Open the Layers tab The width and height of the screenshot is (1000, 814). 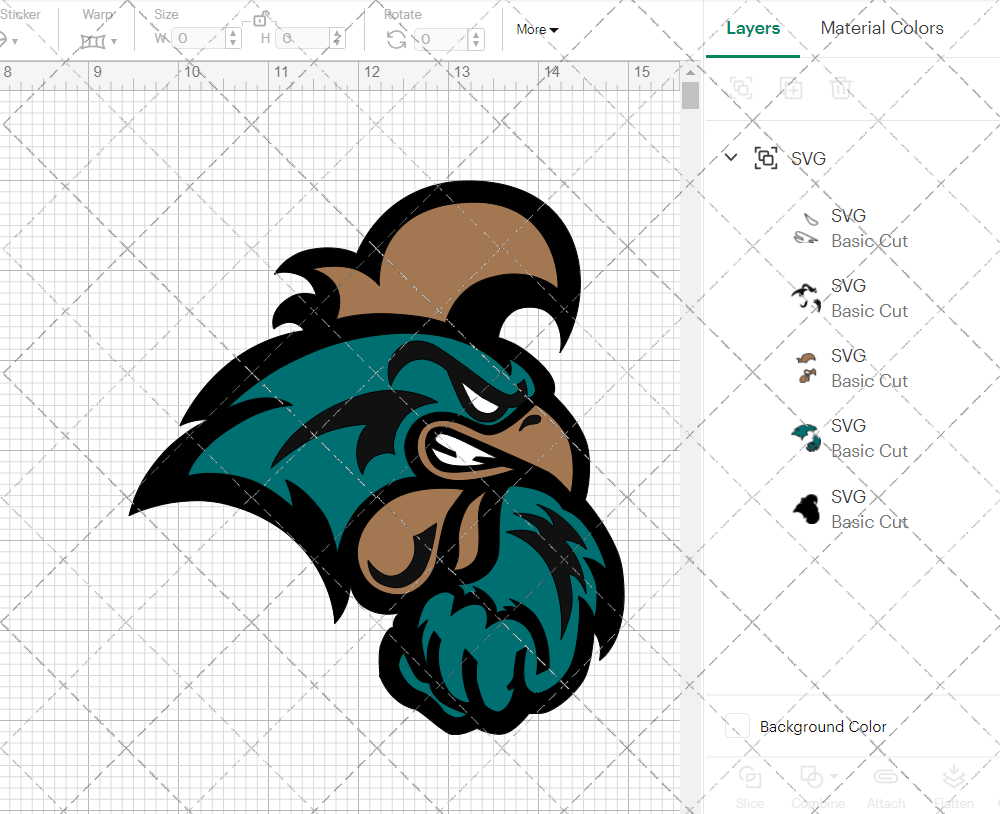753,28
